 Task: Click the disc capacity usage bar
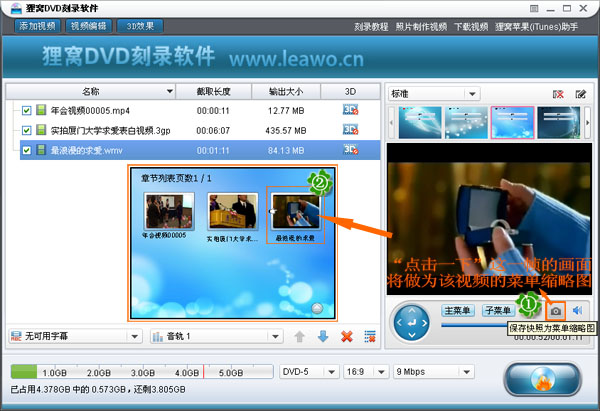[142, 372]
